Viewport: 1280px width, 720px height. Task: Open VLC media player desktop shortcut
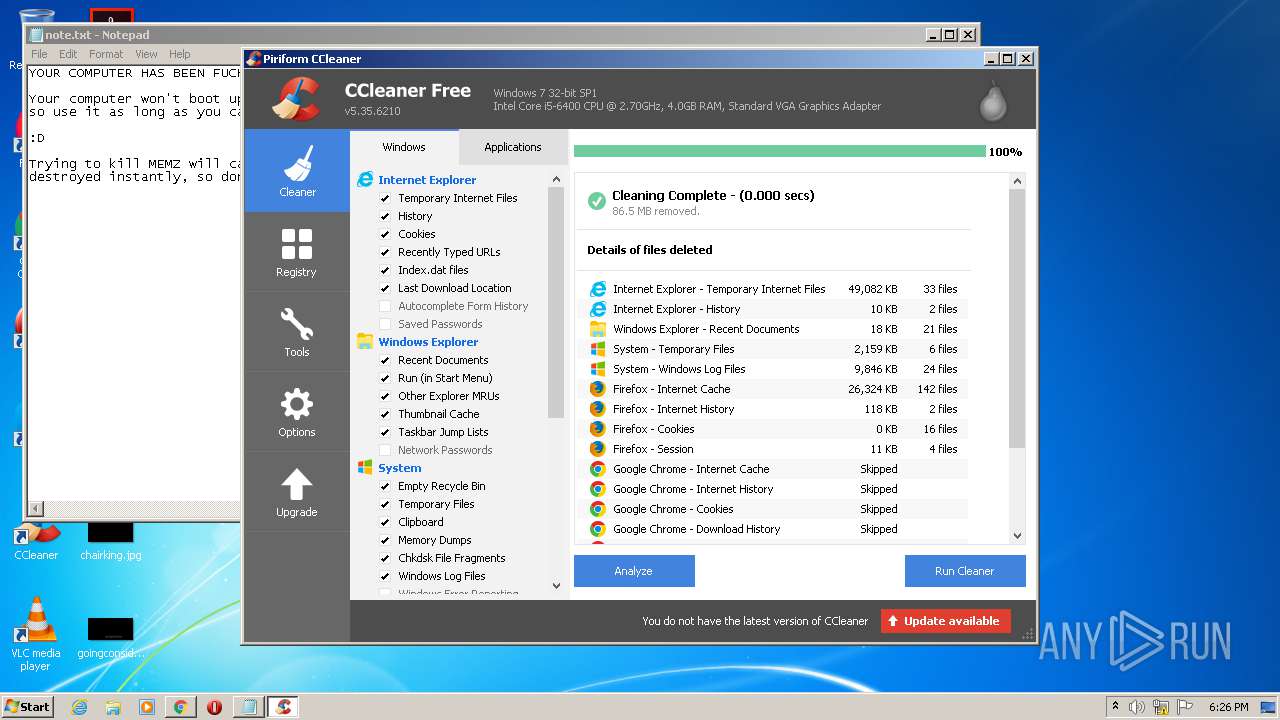(x=36, y=633)
